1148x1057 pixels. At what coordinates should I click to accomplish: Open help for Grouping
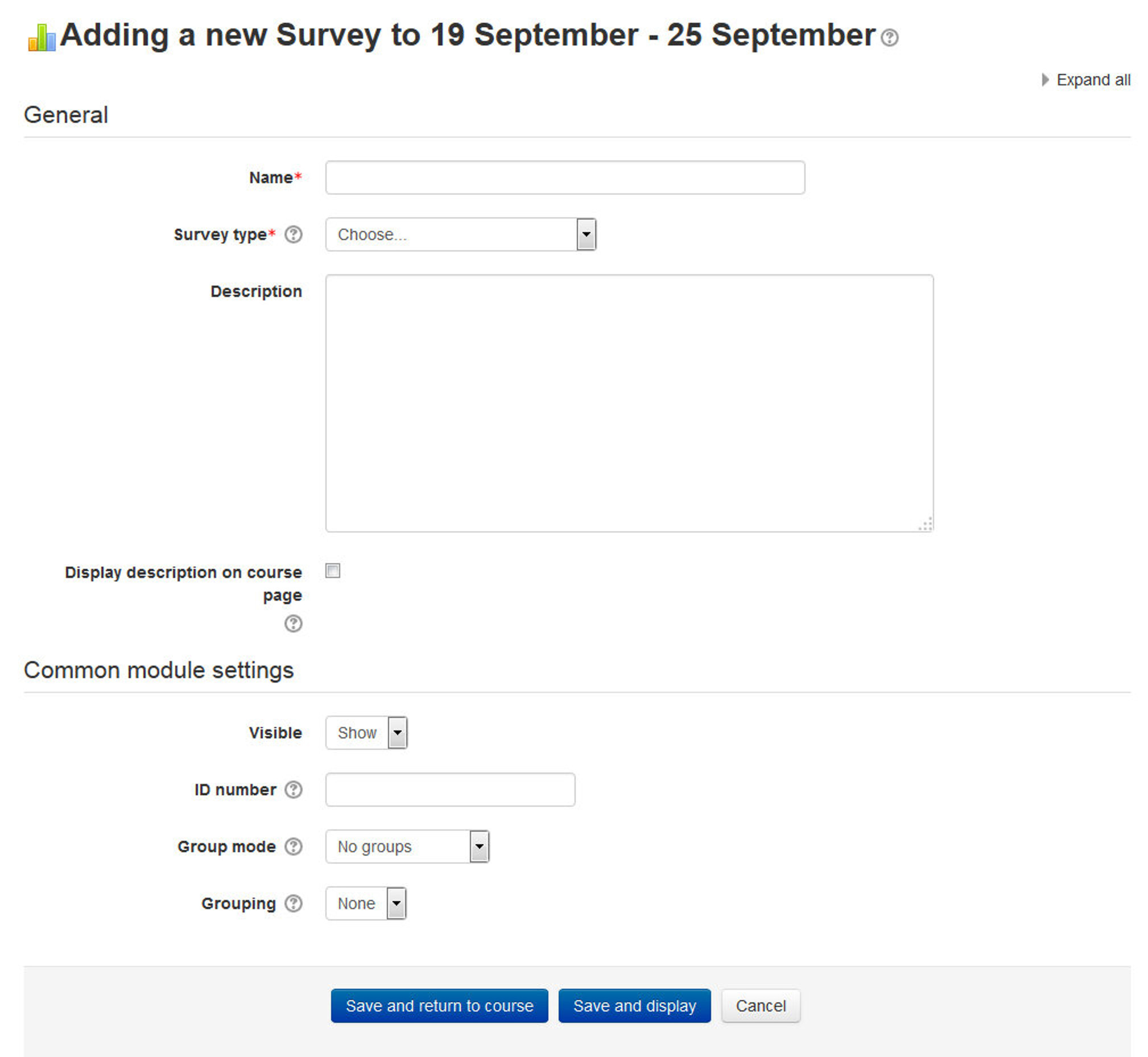coord(294,904)
